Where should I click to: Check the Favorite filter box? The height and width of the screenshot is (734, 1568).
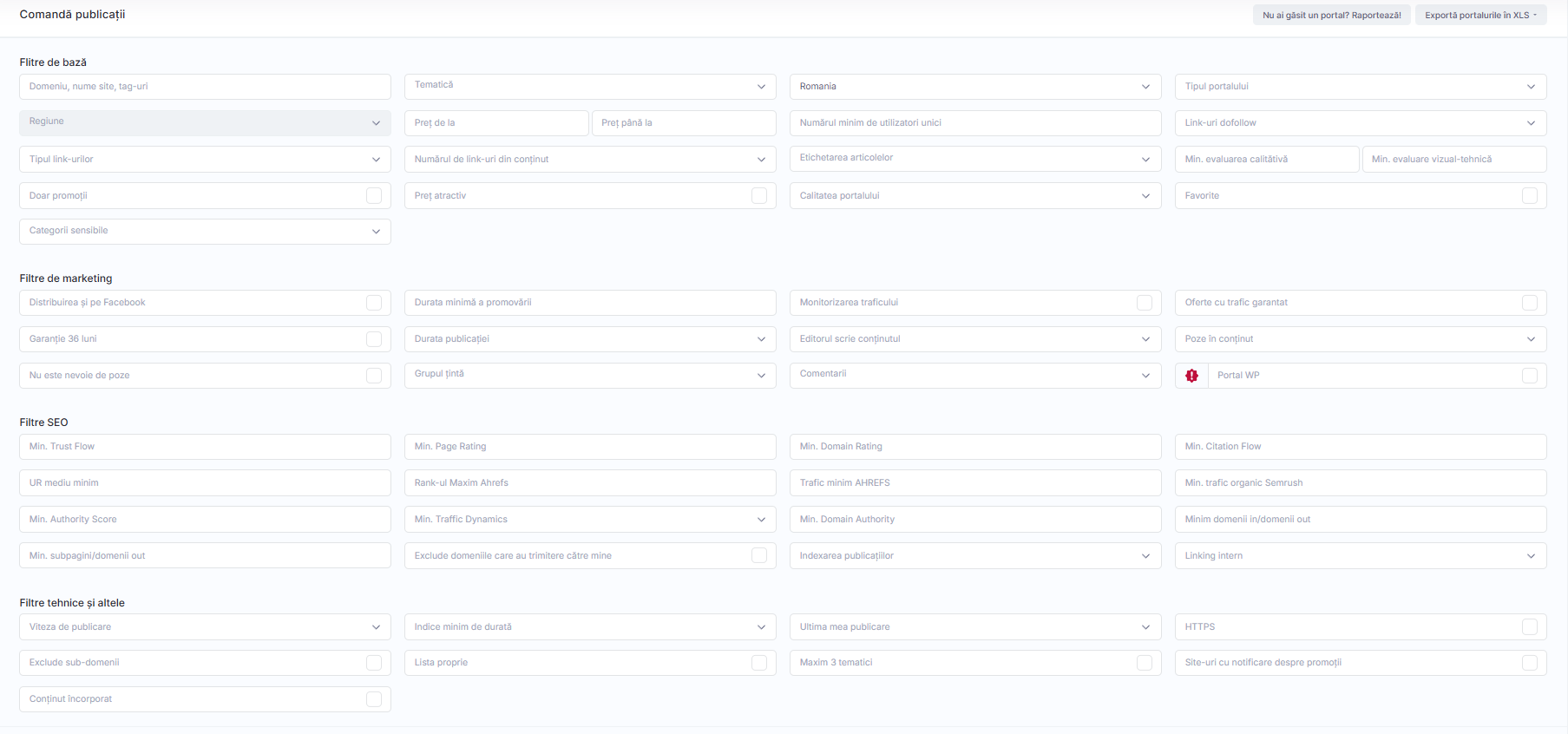tap(1530, 196)
